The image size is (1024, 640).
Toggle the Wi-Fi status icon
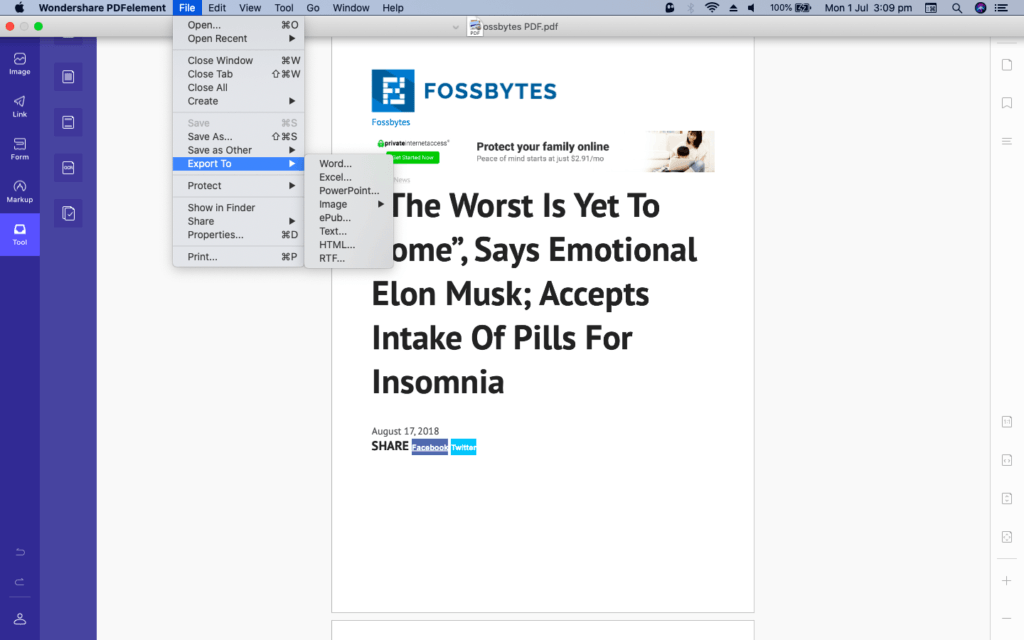(712, 8)
